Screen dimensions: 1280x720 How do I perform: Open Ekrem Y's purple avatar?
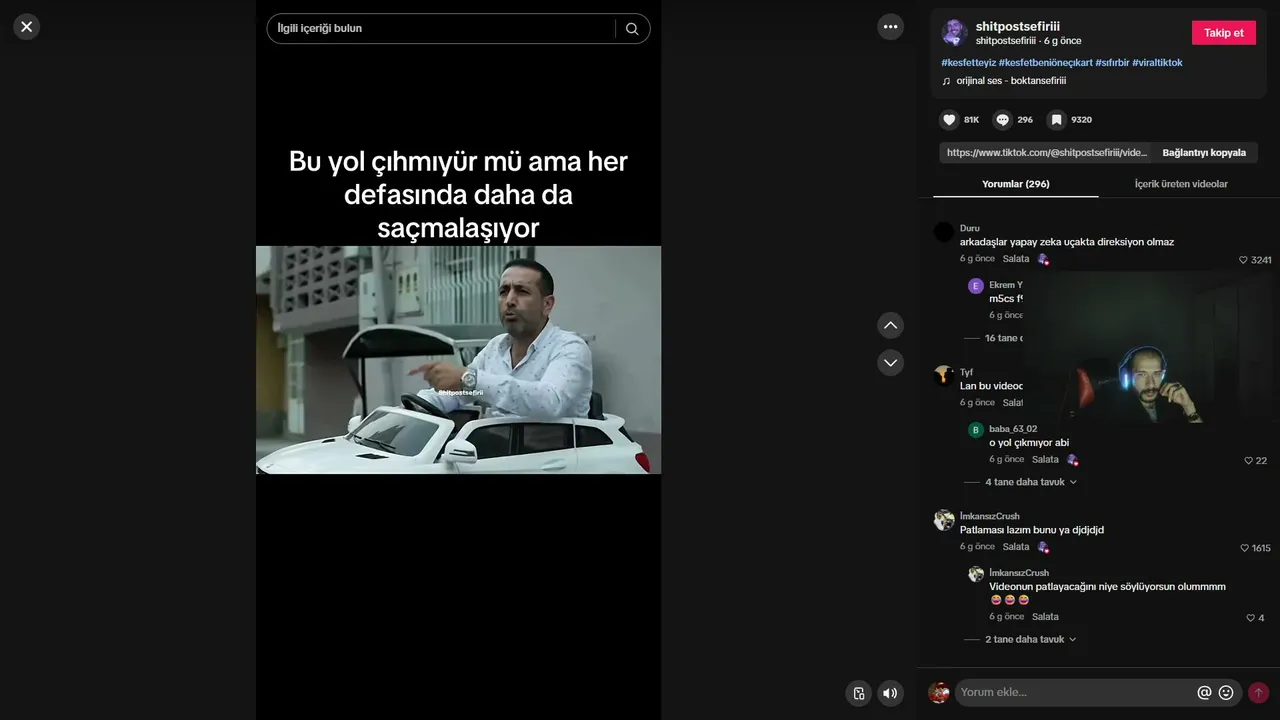976,286
